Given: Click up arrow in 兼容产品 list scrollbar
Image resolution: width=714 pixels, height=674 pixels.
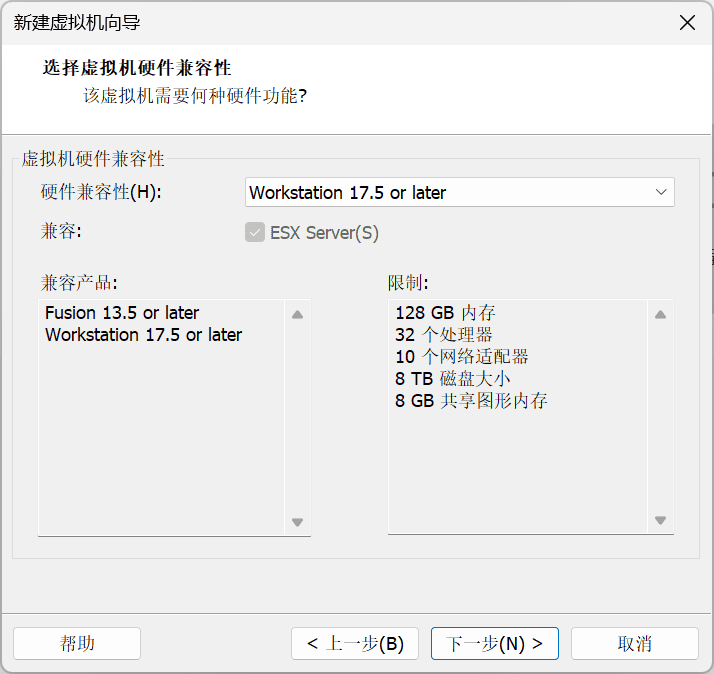Looking at the screenshot, I should point(297,314).
